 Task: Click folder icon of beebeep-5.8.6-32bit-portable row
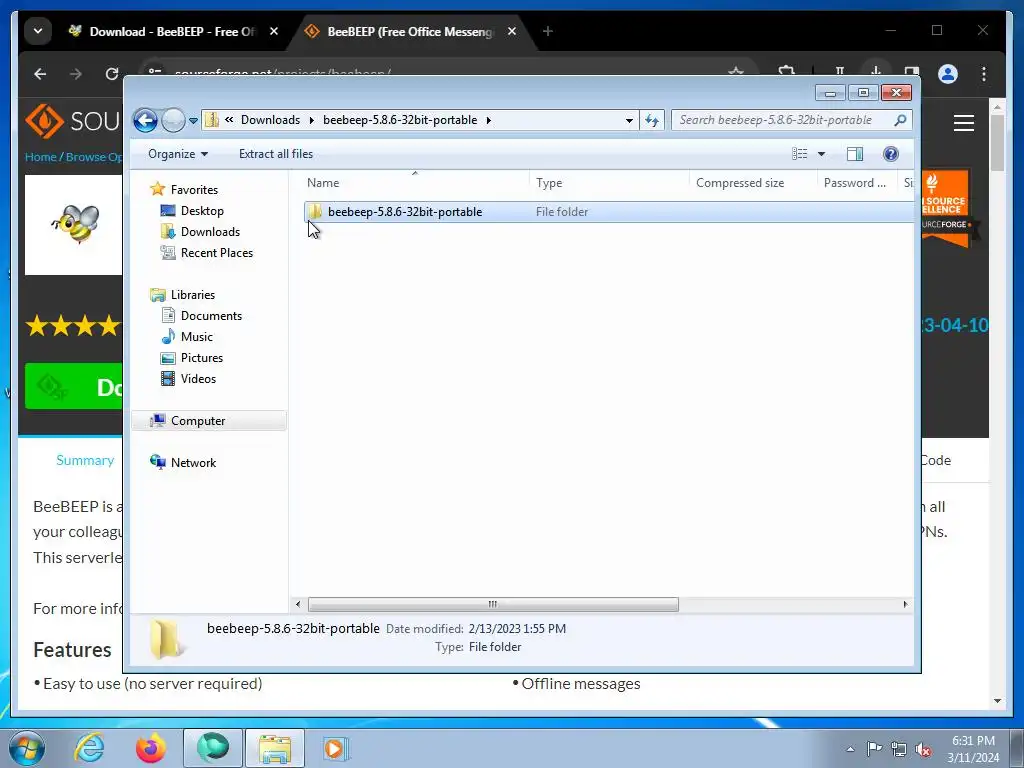click(315, 212)
